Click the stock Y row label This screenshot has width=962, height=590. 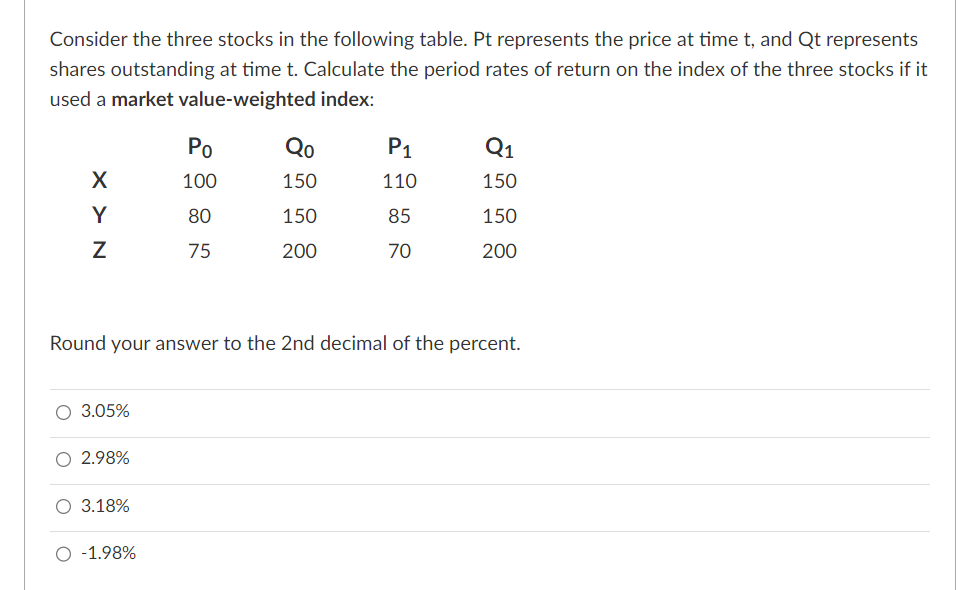pyautogui.click(x=98, y=216)
